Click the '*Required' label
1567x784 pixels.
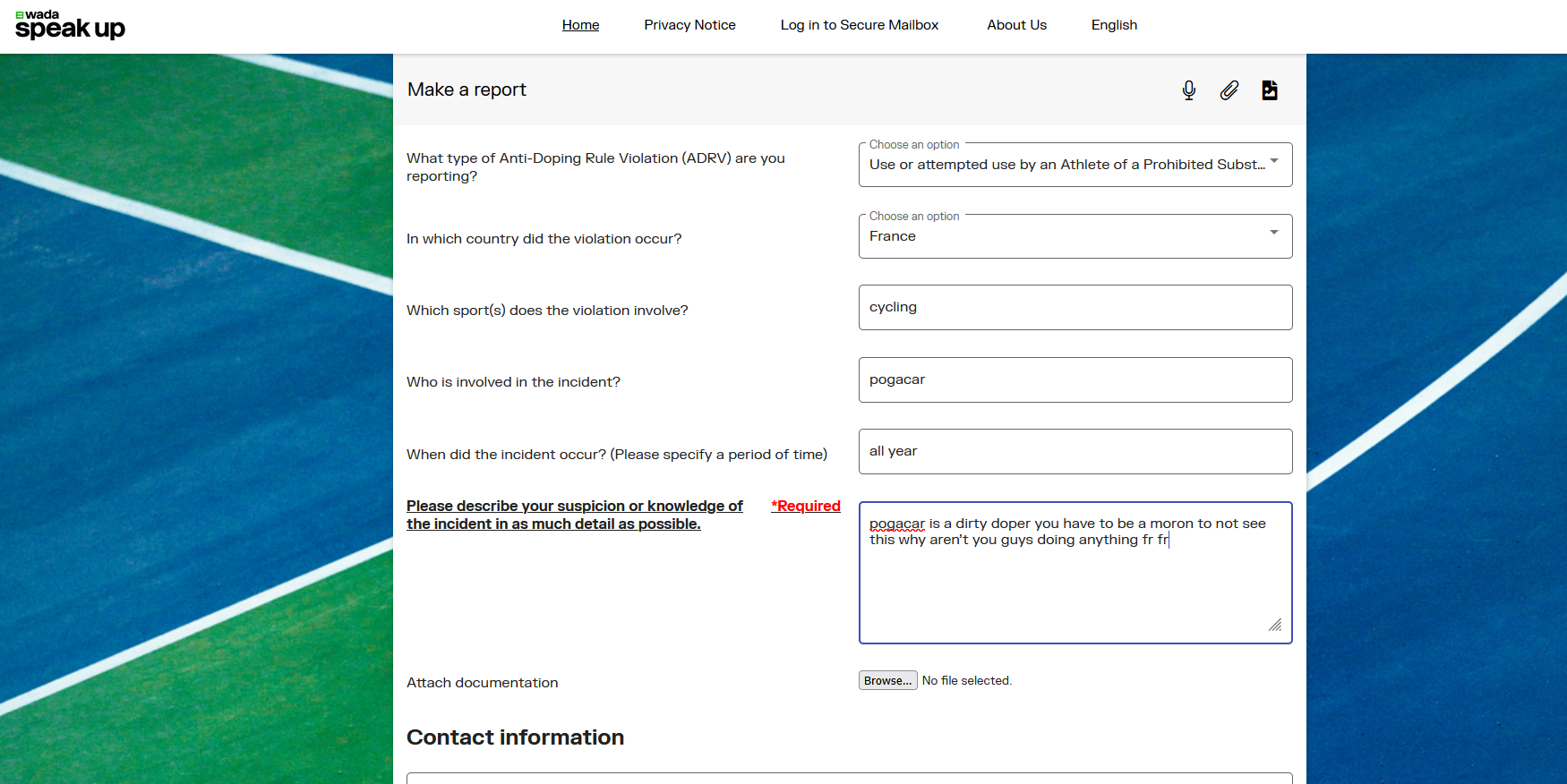coord(806,506)
